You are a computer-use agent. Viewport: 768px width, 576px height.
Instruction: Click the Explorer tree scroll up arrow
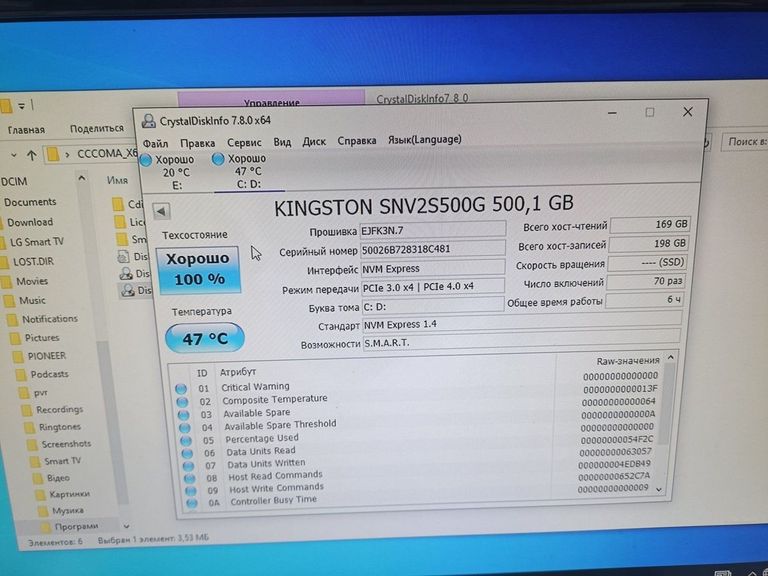[82, 178]
